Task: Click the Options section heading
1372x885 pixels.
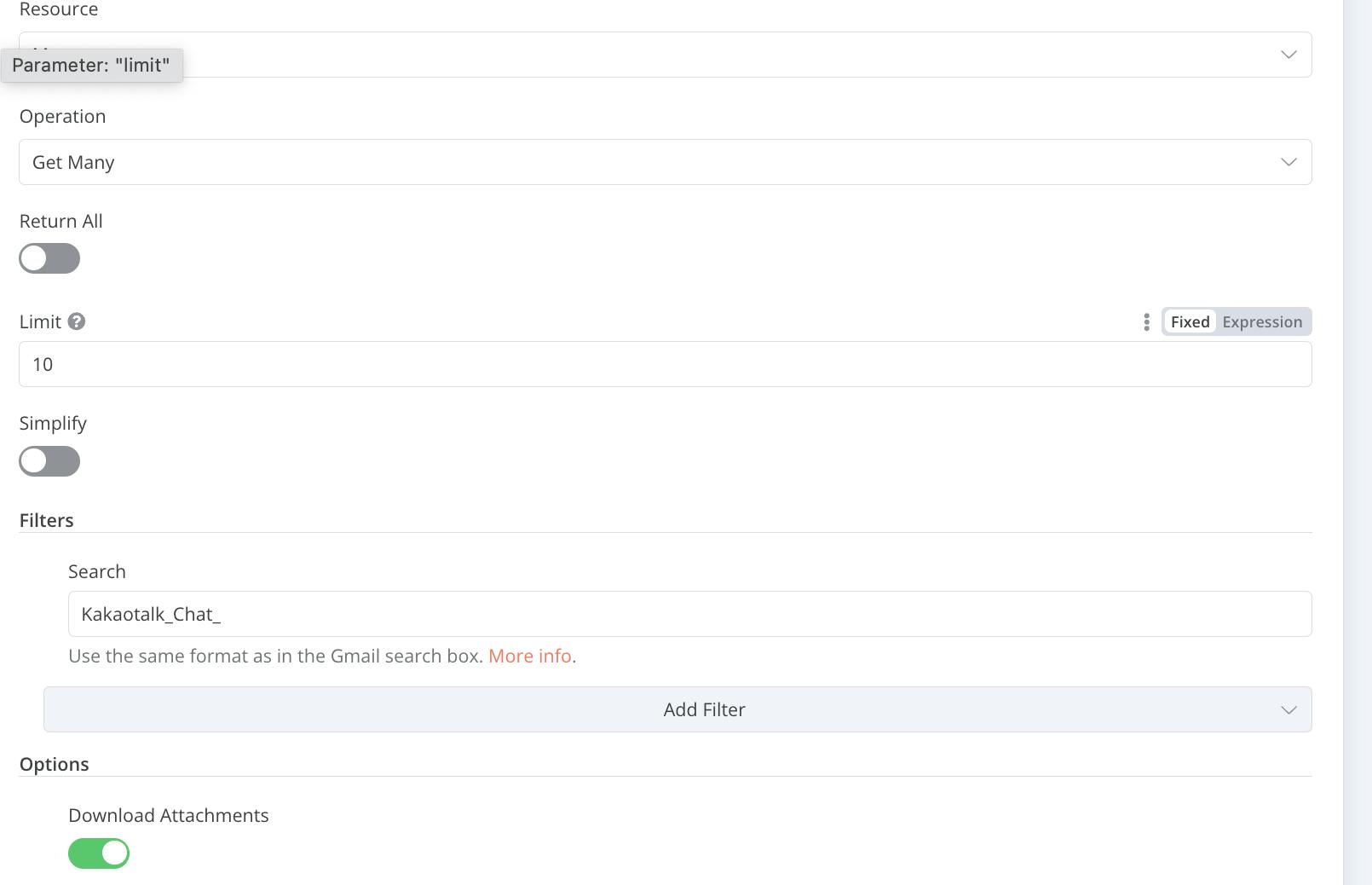Action: coord(55,764)
